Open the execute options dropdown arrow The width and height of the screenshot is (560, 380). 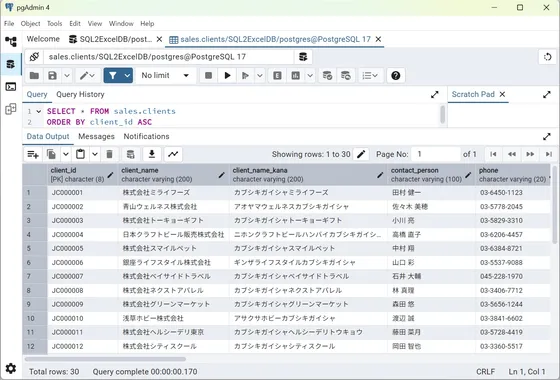pyautogui.click(x=260, y=75)
